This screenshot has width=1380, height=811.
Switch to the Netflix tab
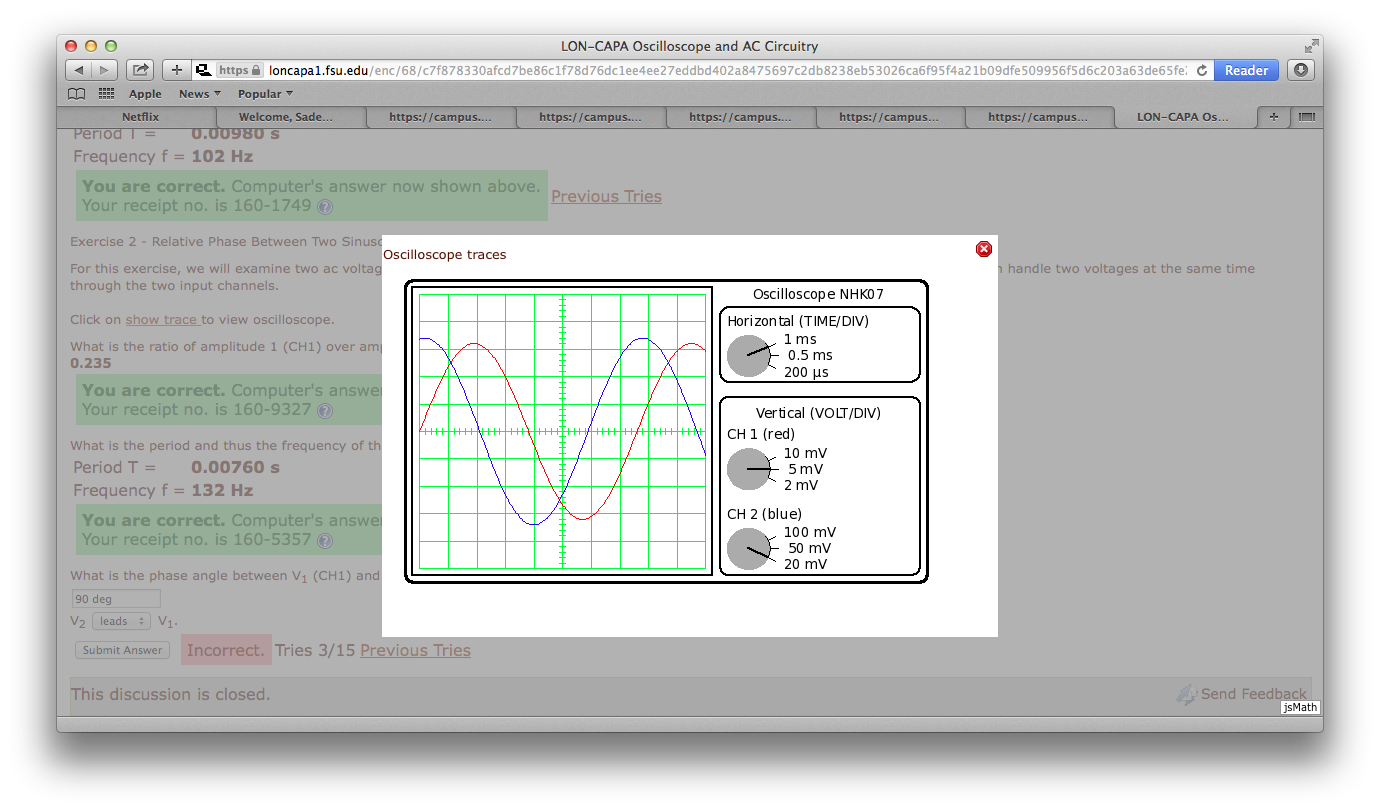[x=141, y=117]
